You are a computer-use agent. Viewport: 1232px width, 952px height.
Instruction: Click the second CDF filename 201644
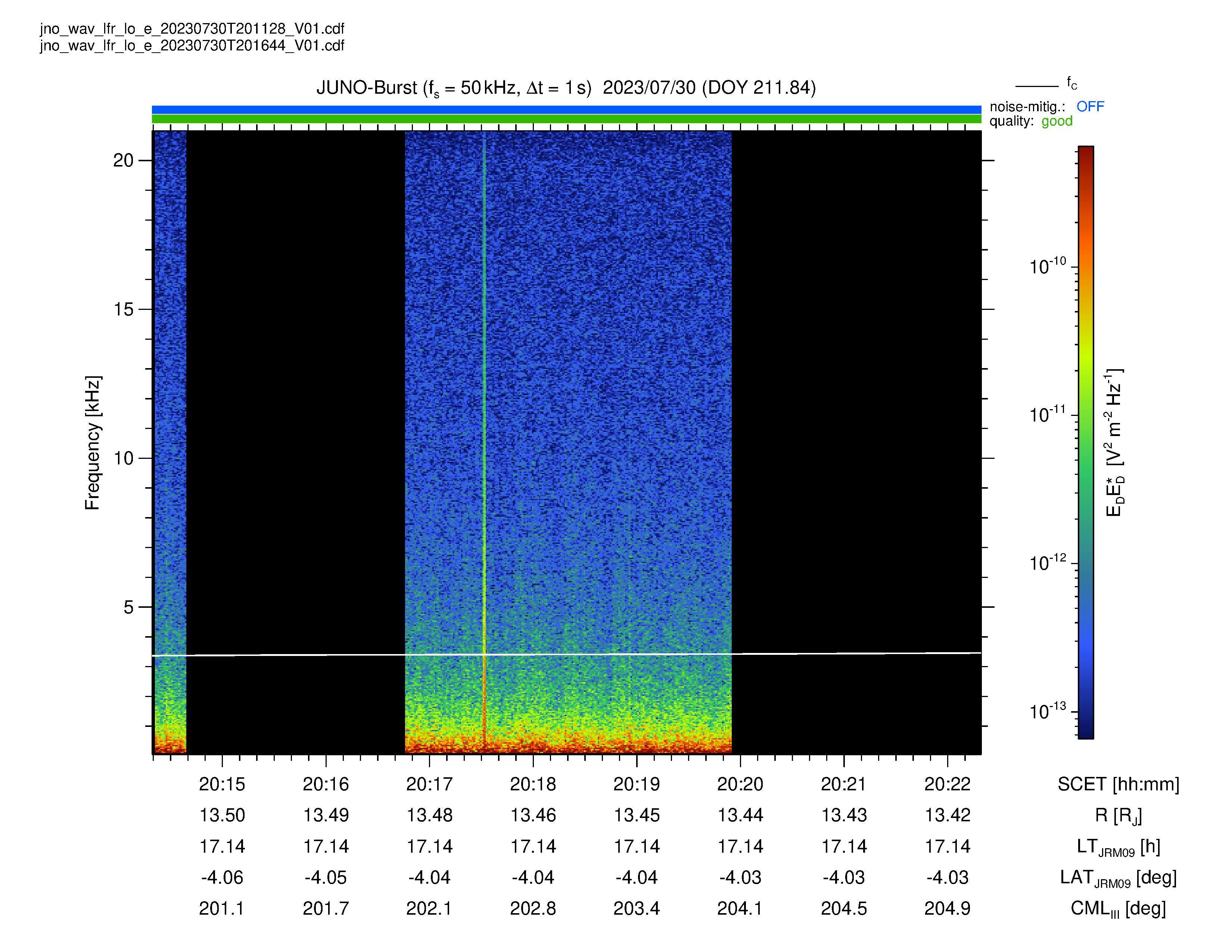[192, 46]
